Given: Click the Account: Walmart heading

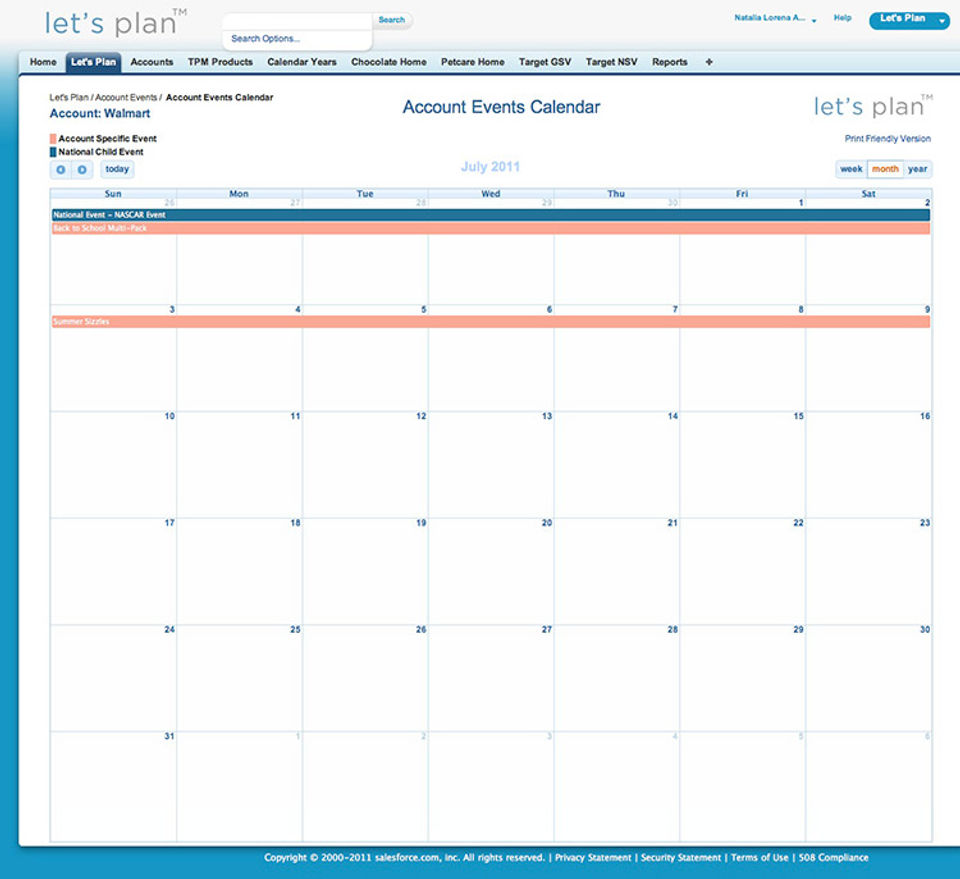Looking at the screenshot, I should [x=100, y=113].
